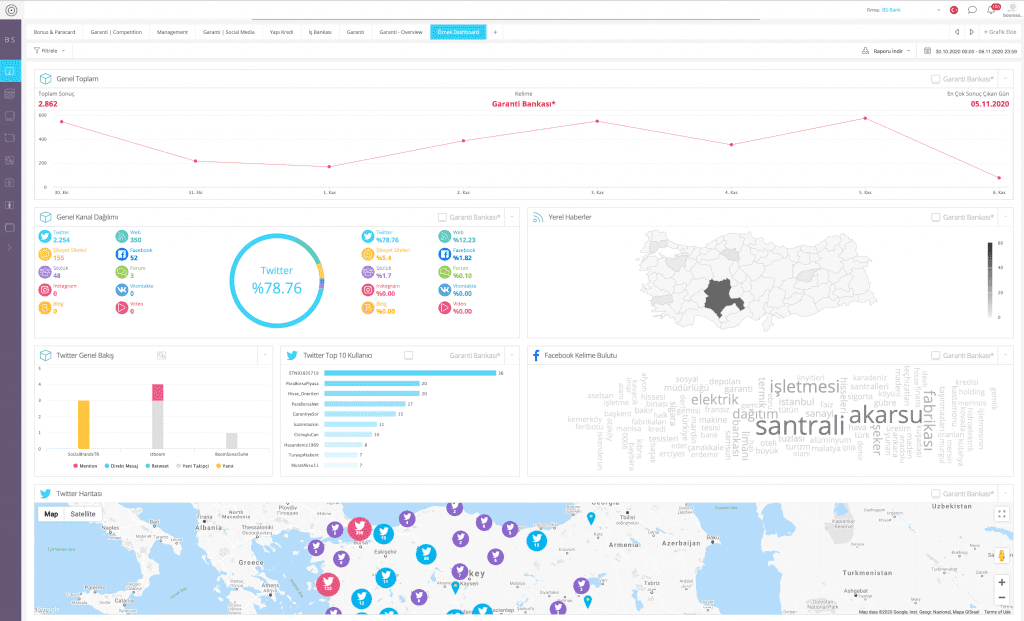Click the Forum icon showing count 3
The image size is (1024, 621).
click(x=121, y=272)
